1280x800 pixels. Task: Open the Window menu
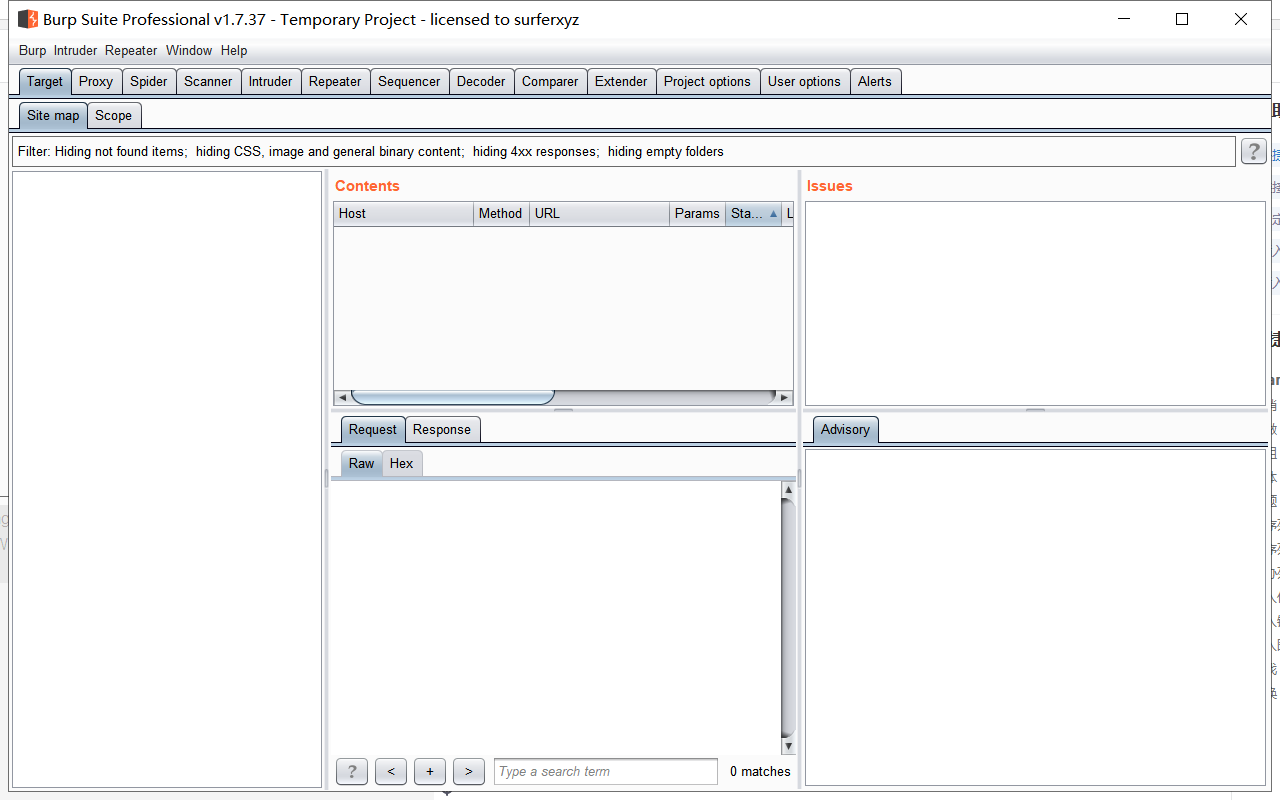click(x=189, y=50)
